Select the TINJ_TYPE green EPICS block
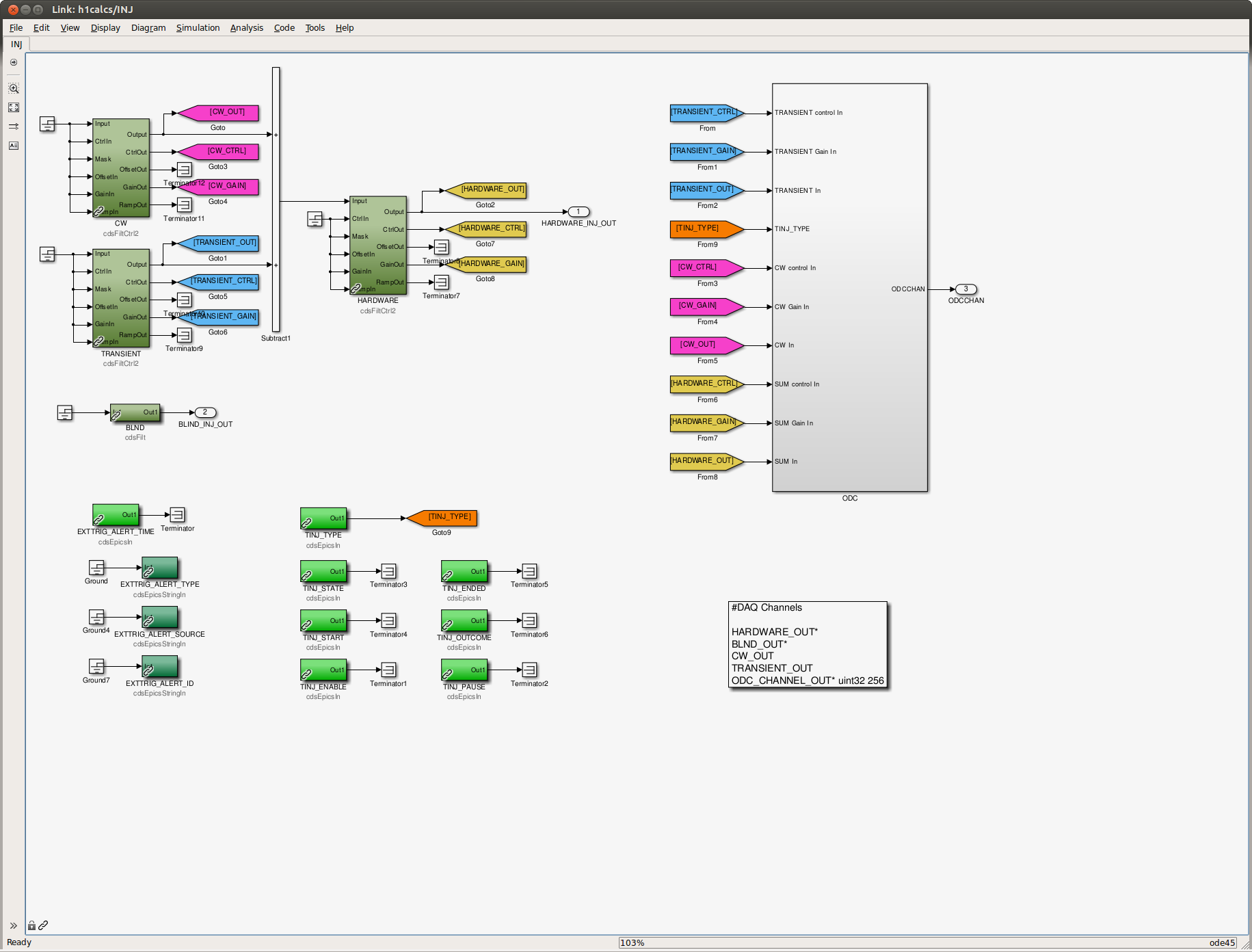The image size is (1252, 952). (x=323, y=518)
